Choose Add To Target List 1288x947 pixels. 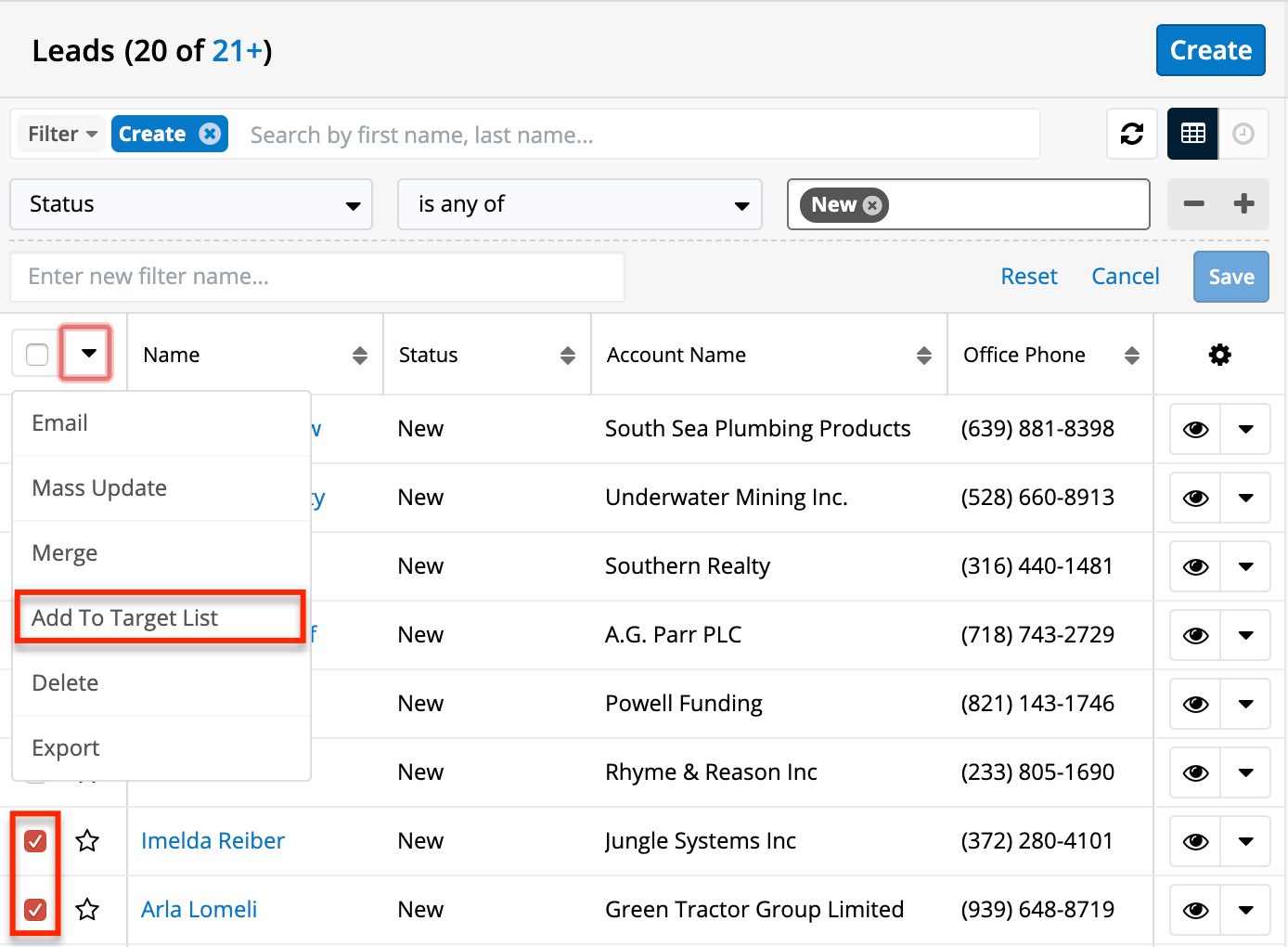point(125,618)
